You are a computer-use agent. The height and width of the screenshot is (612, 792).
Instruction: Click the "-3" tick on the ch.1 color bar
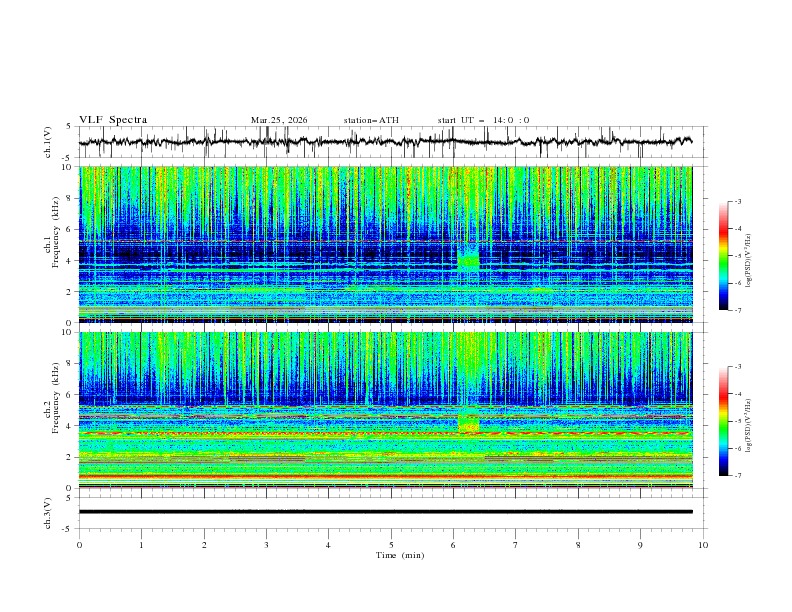point(737,201)
